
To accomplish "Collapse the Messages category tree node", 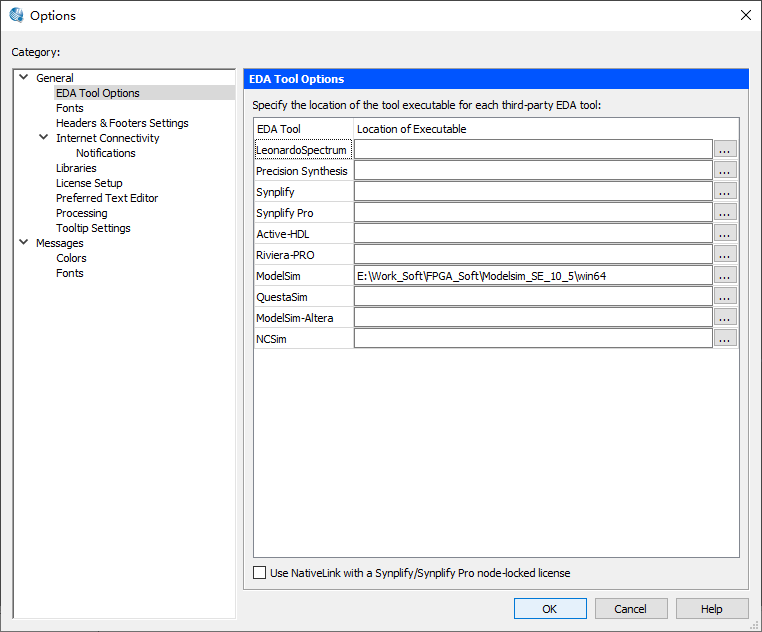I will pos(23,242).
